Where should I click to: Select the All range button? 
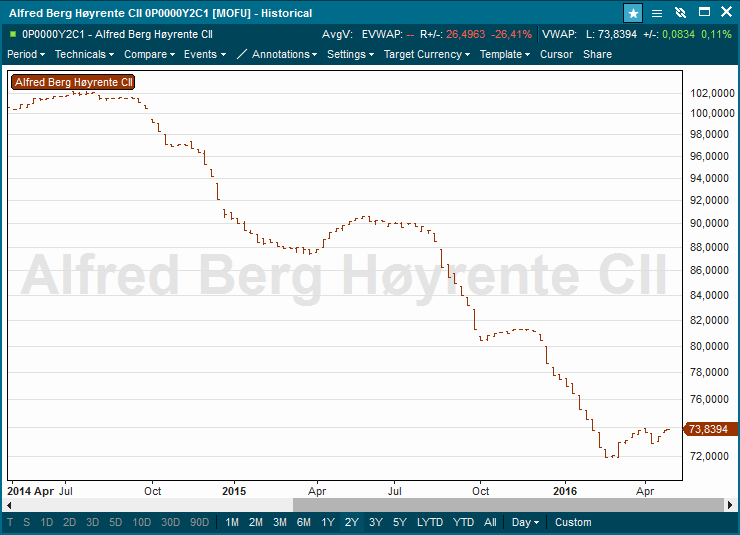point(490,522)
